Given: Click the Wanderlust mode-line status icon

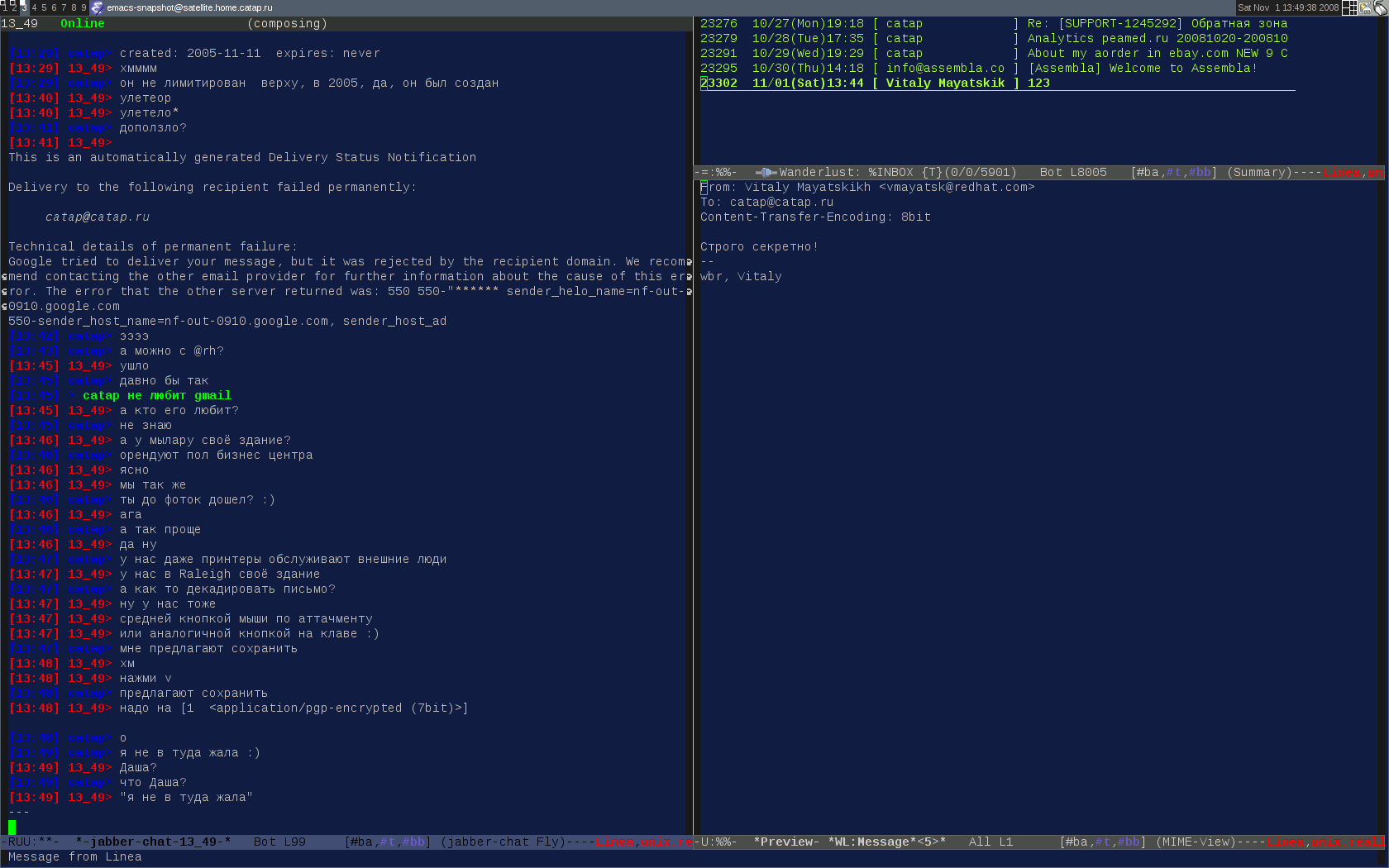Looking at the screenshot, I should (766, 172).
